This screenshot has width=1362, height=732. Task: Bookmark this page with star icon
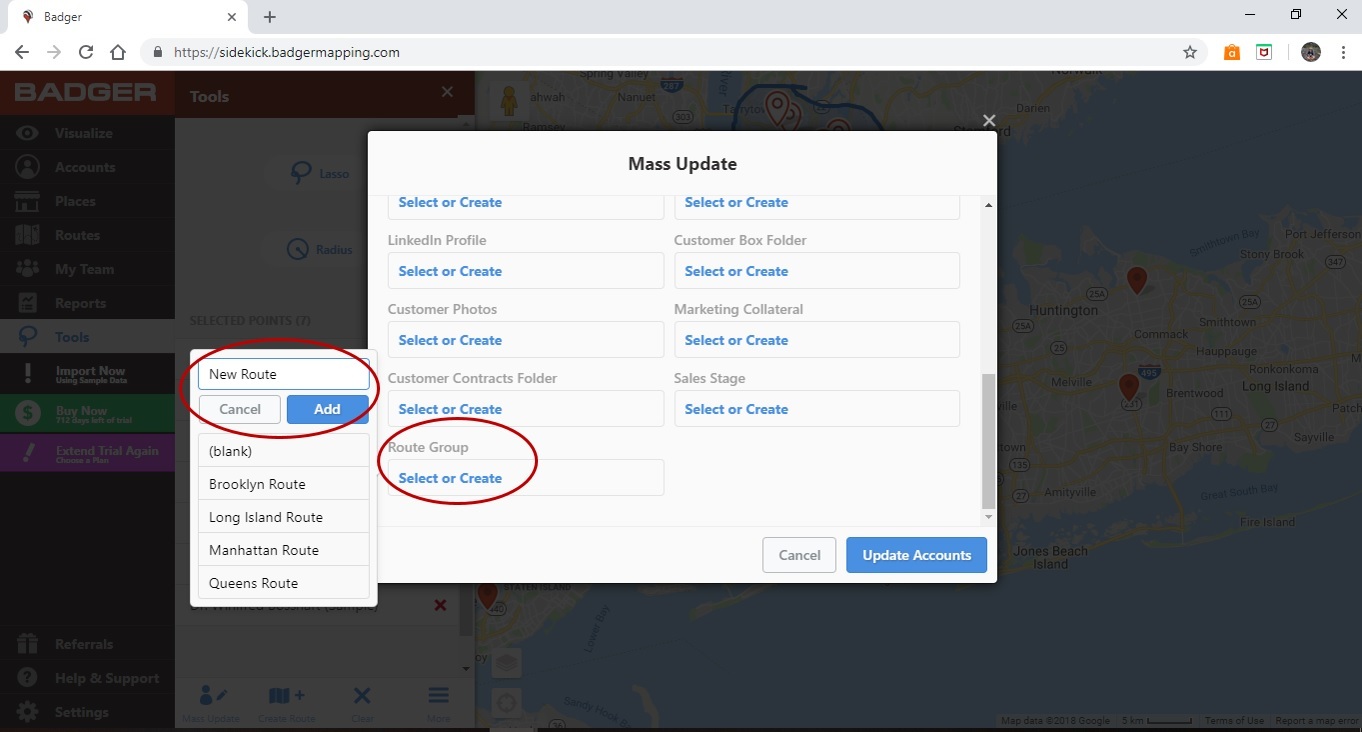[x=1190, y=52]
